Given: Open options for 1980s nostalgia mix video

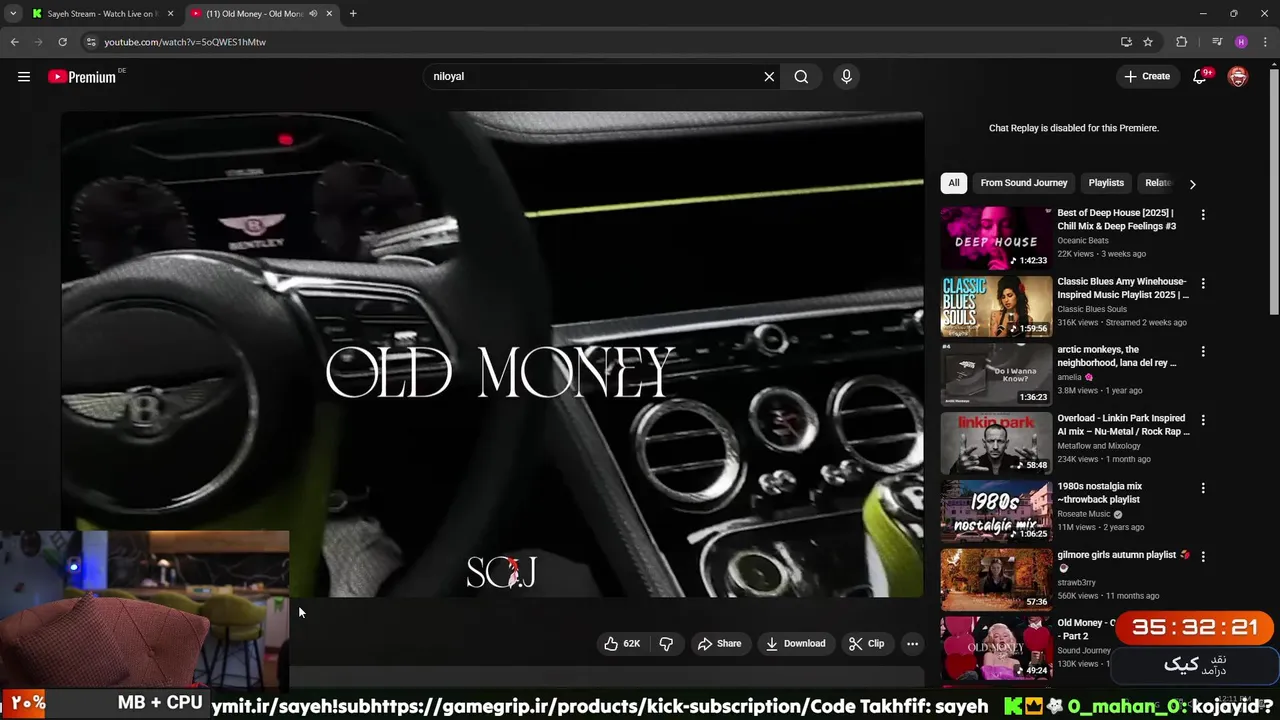Looking at the screenshot, I should point(1203,488).
